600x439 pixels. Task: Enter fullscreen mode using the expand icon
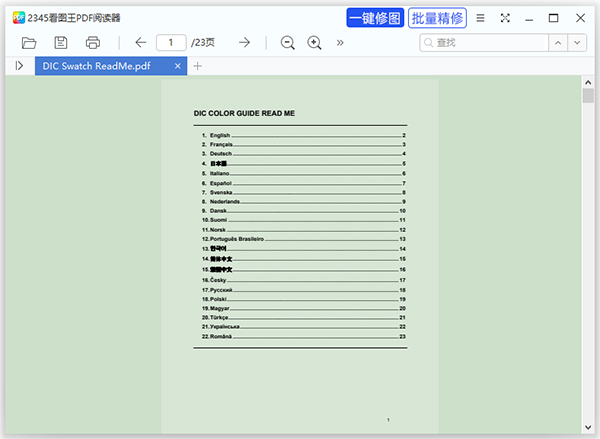(505, 18)
